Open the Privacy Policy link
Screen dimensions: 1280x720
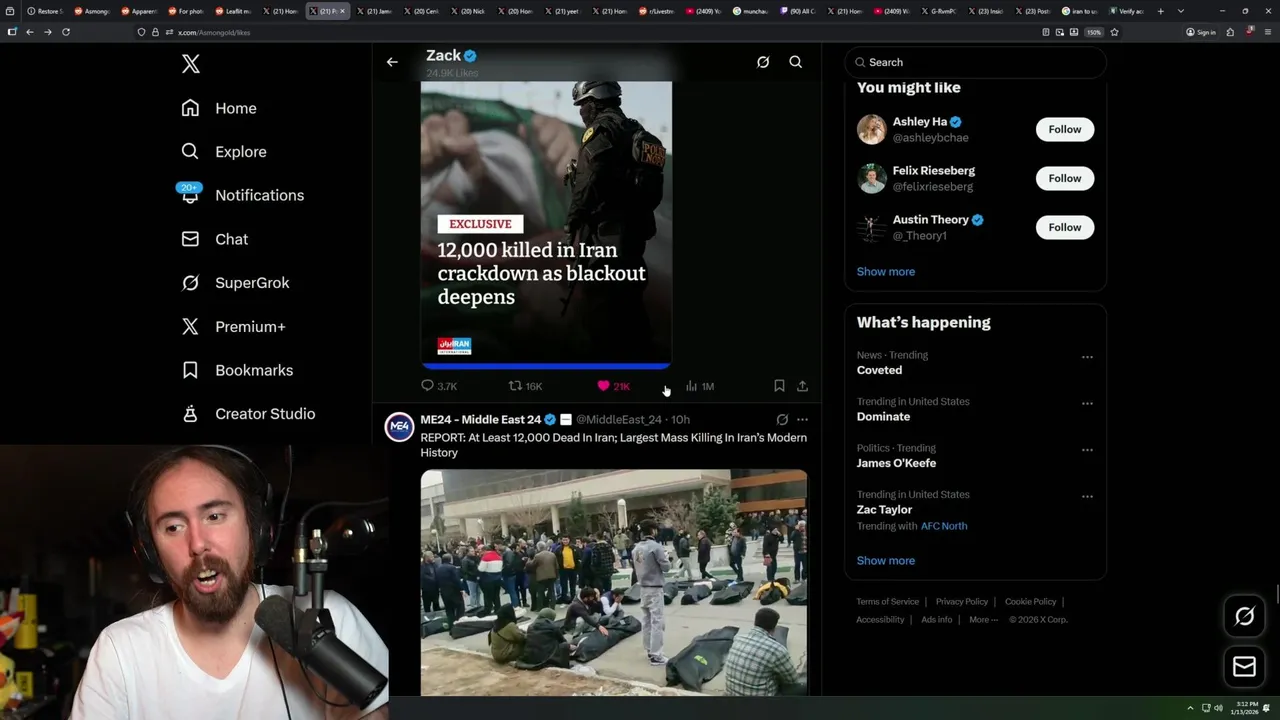(961, 602)
